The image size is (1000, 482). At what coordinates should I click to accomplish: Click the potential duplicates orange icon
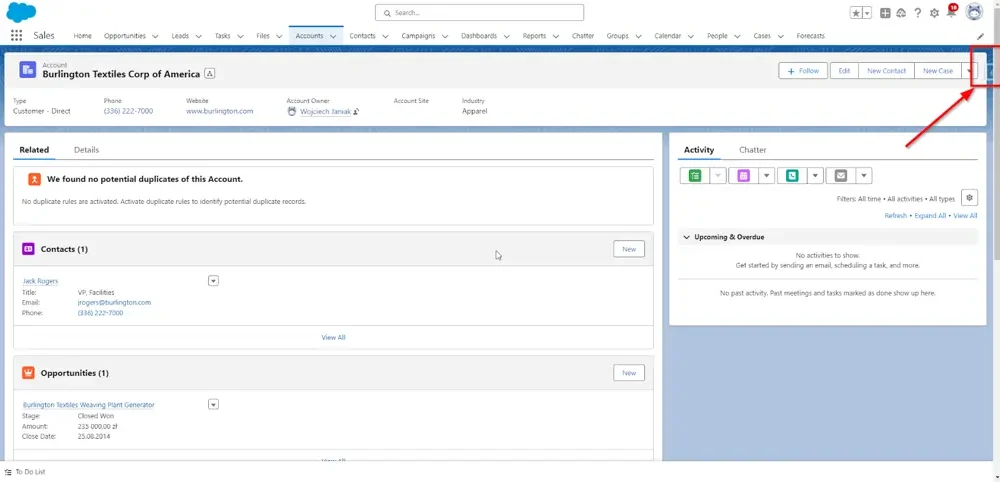34,179
